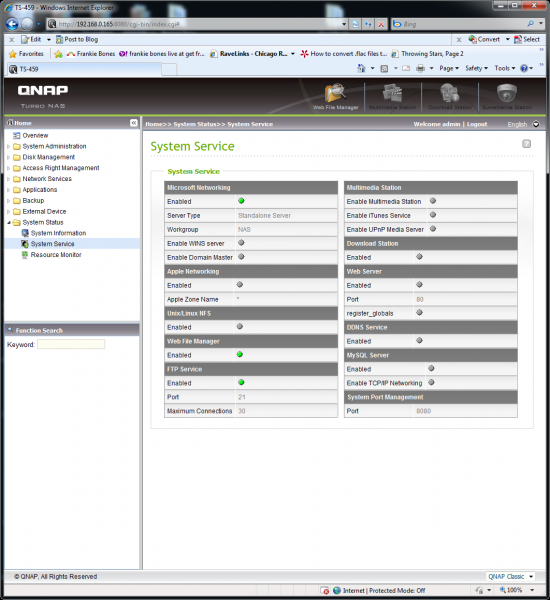
Task: Expand the Access Right Management folder
Action: 8,168
